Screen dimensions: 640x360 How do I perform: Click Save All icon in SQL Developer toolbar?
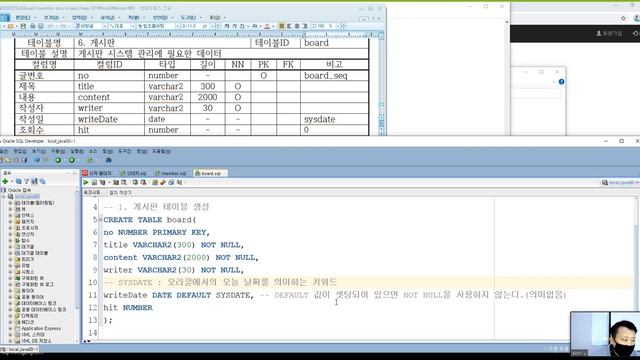pyautogui.click(x=24, y=160)
